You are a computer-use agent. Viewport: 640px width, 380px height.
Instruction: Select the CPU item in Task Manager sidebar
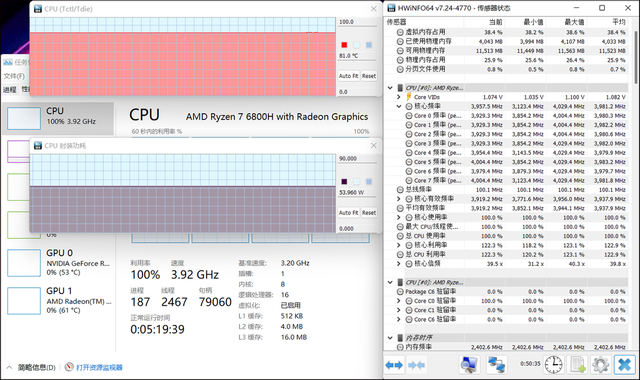[x=58, y=118]
